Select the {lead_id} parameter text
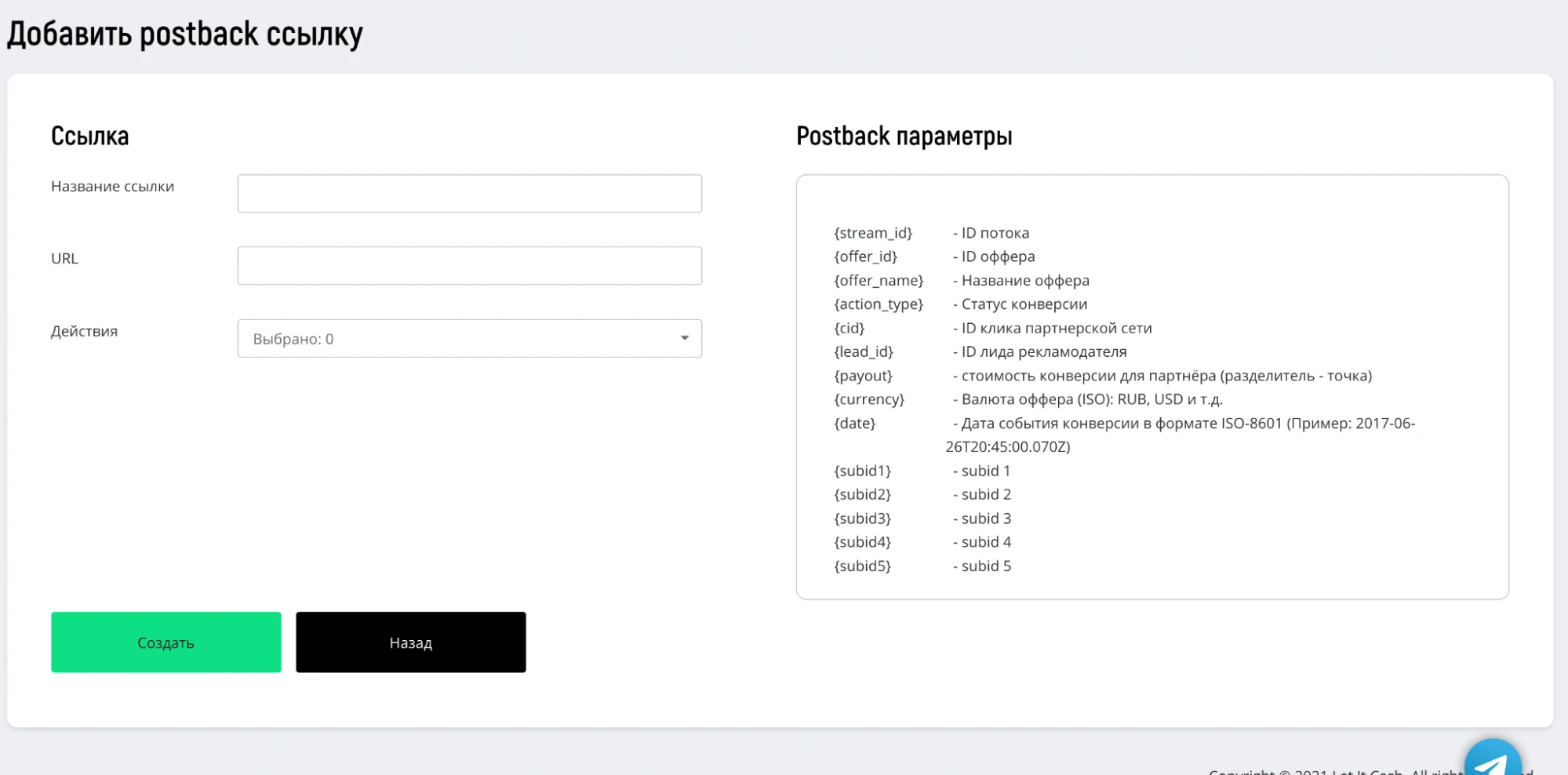This screenshot has height=775, width=1568. 864,351
